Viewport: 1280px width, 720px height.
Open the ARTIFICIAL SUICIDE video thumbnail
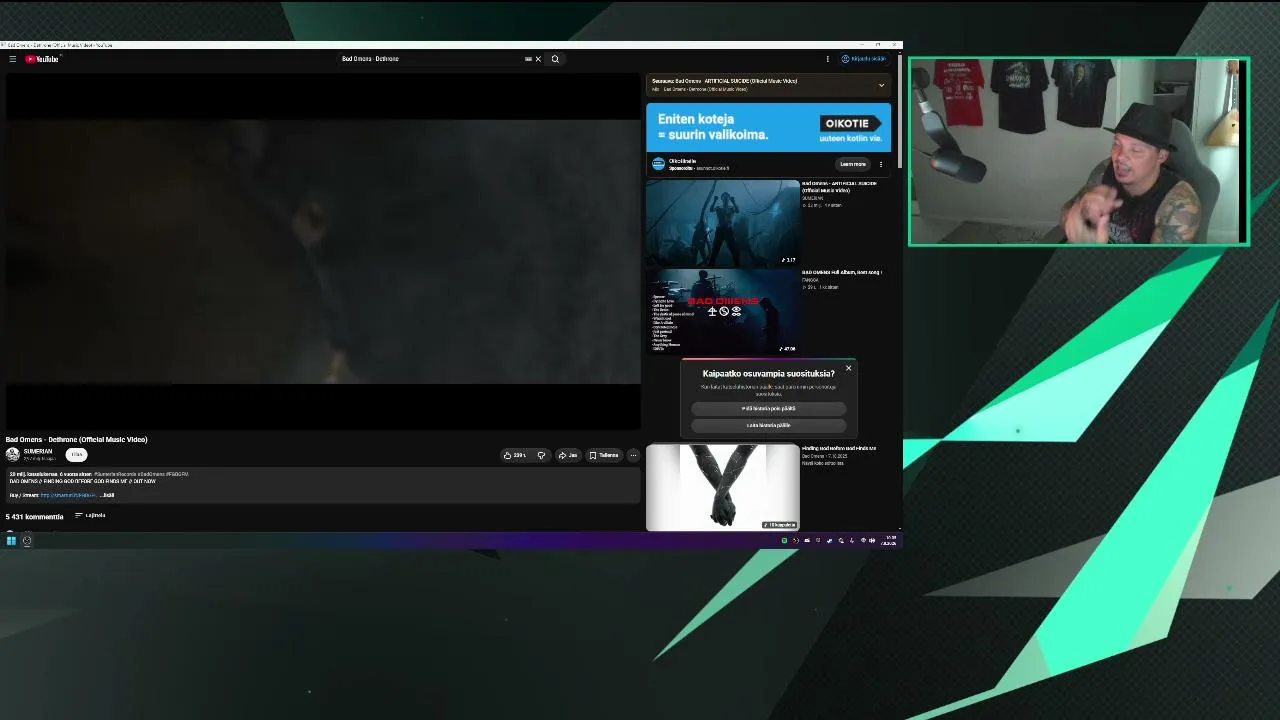click(722, 222)
